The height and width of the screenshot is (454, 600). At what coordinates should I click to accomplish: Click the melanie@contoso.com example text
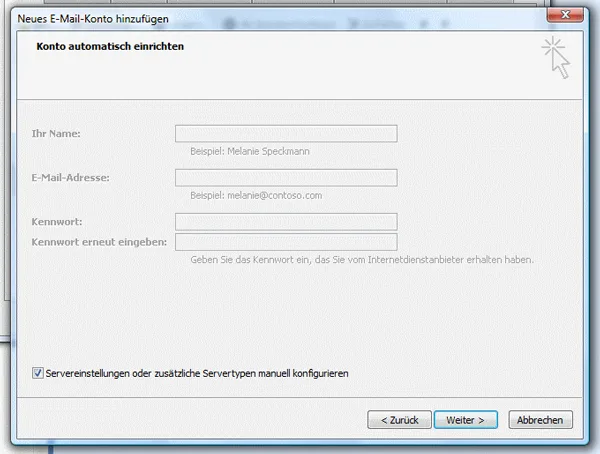256,196
